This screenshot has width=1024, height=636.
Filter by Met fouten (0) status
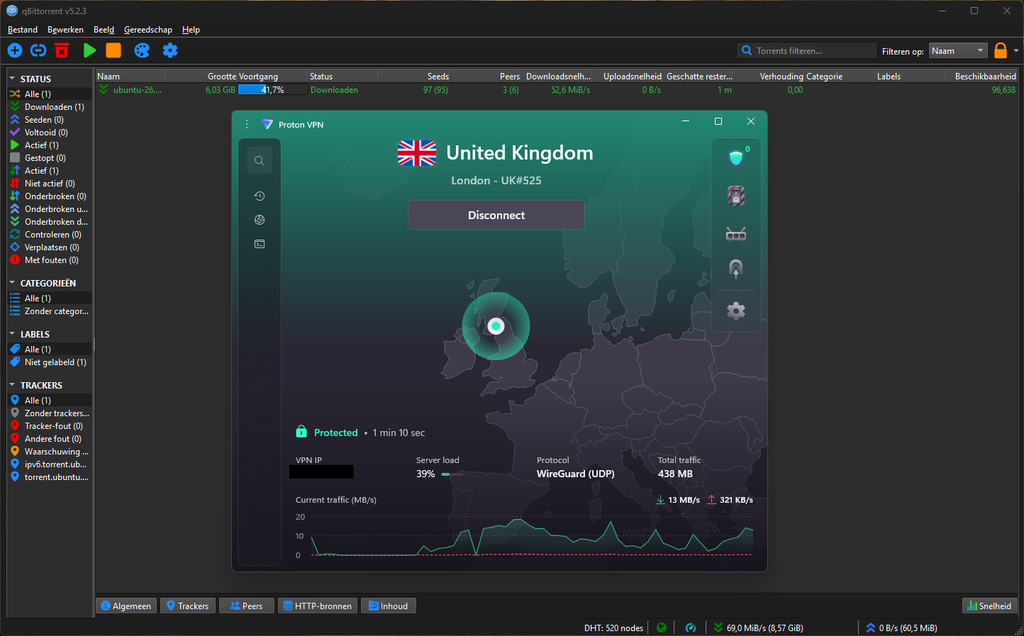click(x=50, y=260)
